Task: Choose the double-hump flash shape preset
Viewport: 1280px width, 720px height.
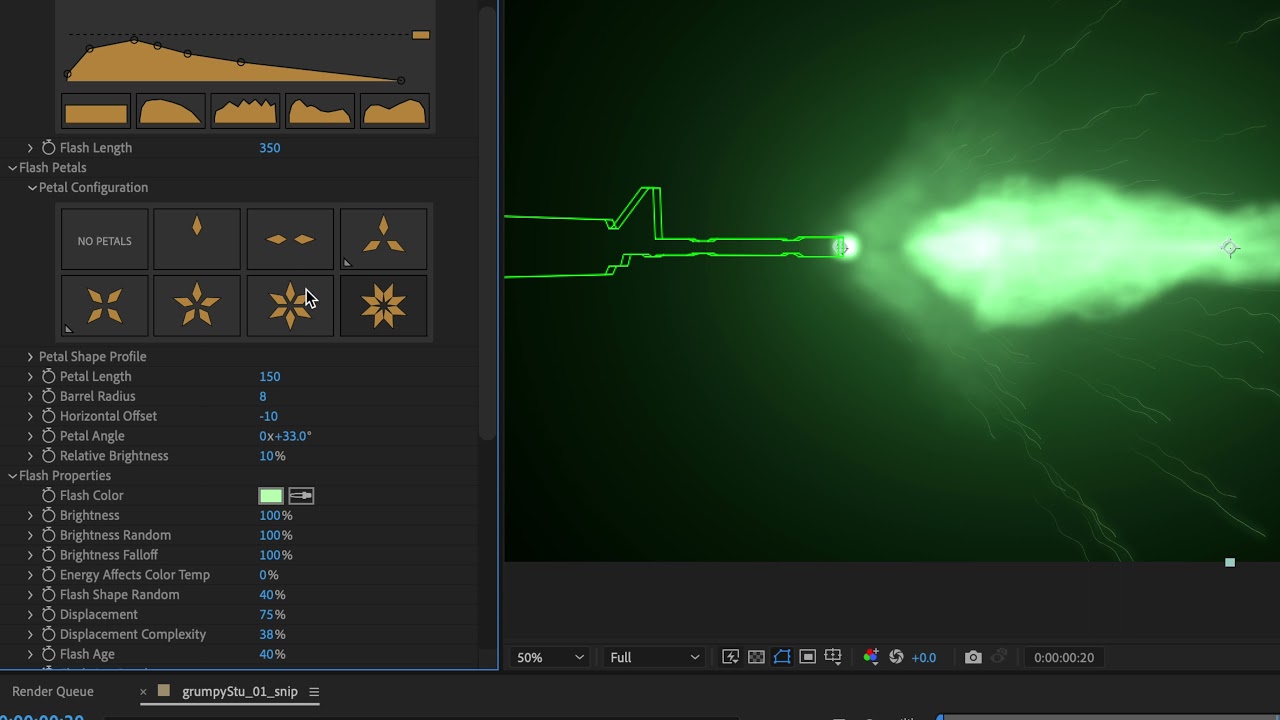Action: click(x=395, y=111)
